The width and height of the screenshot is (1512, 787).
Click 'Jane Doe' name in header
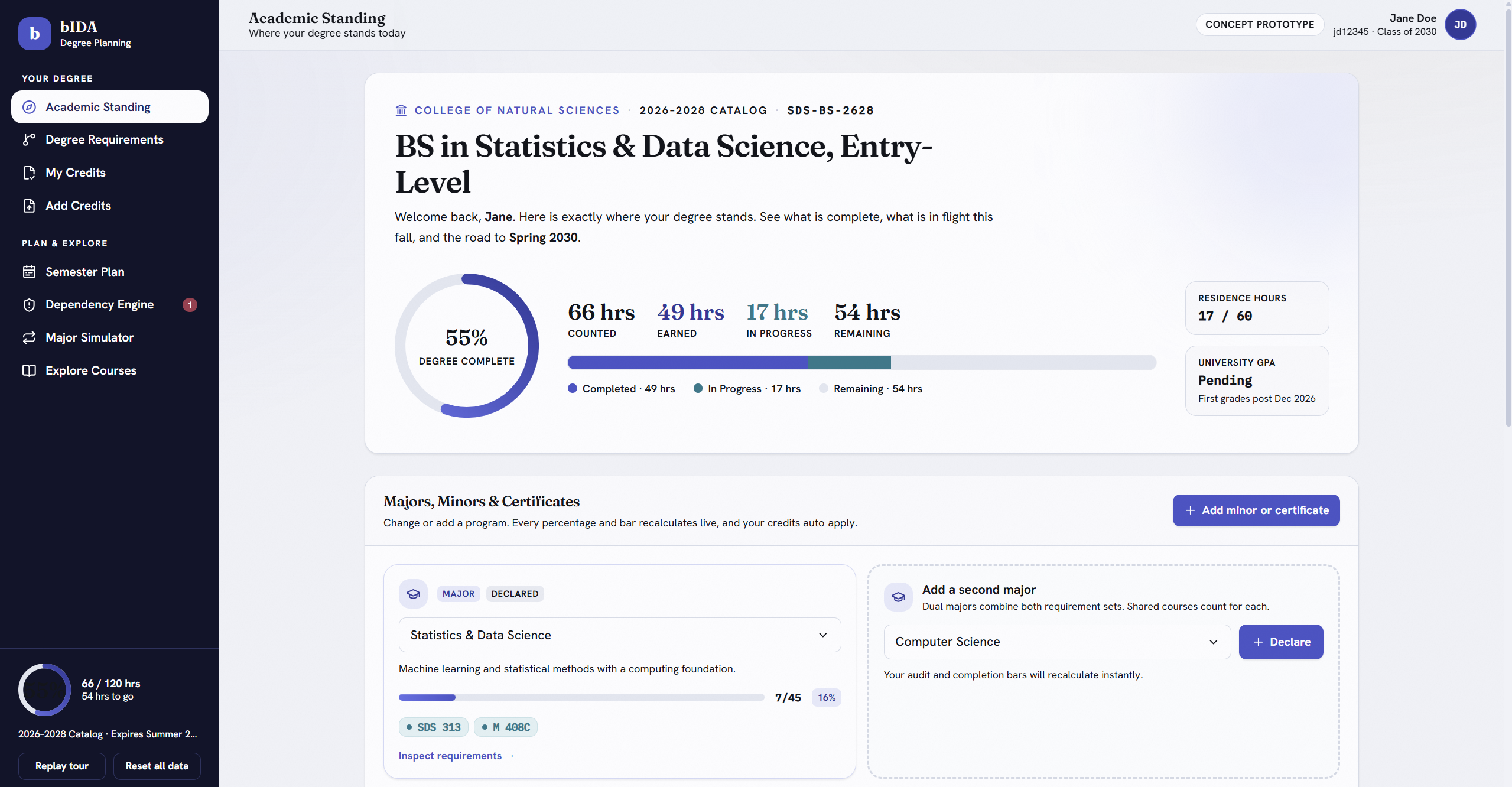point(1413,18)
